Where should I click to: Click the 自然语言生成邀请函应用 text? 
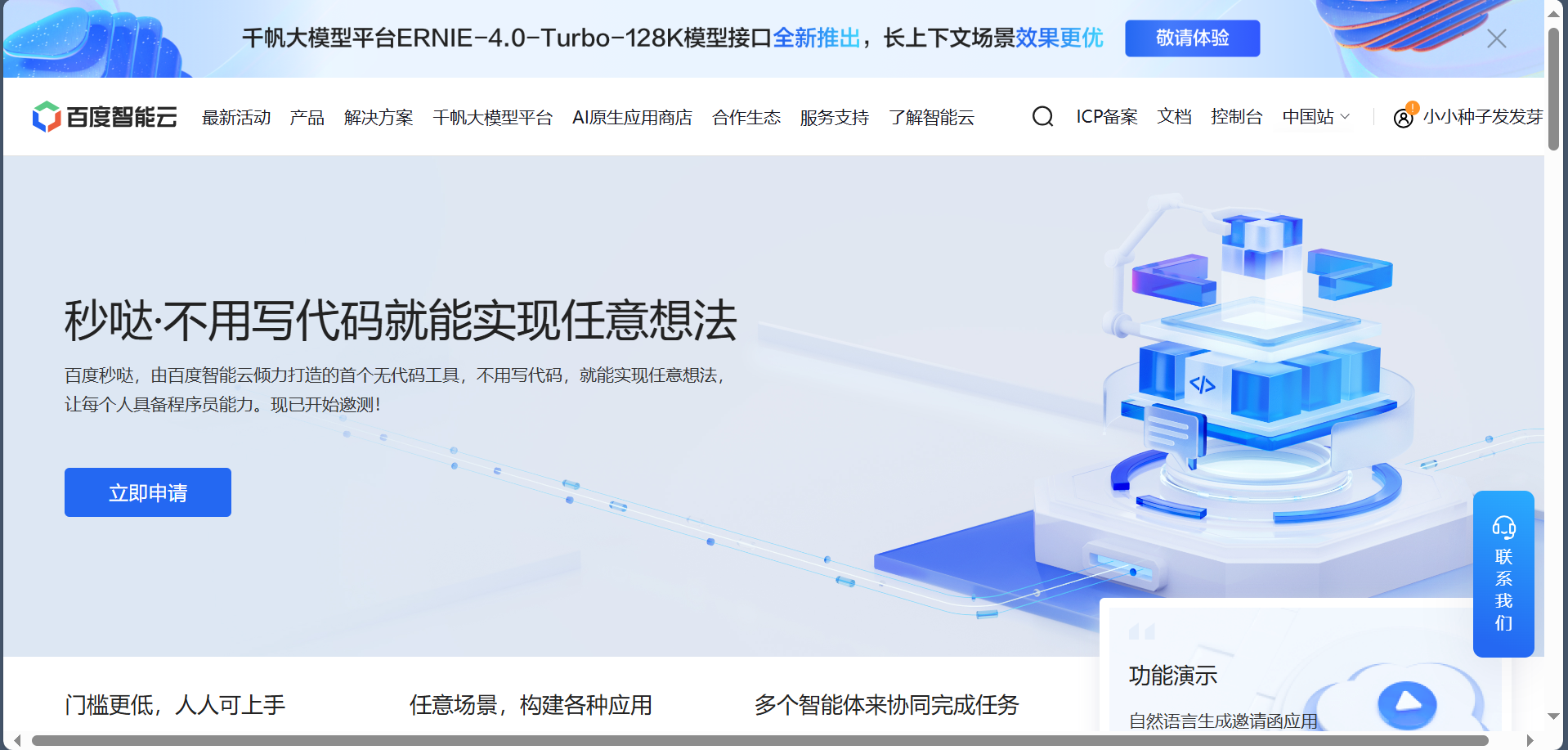pyautogui.click(x=1224, y=721)
